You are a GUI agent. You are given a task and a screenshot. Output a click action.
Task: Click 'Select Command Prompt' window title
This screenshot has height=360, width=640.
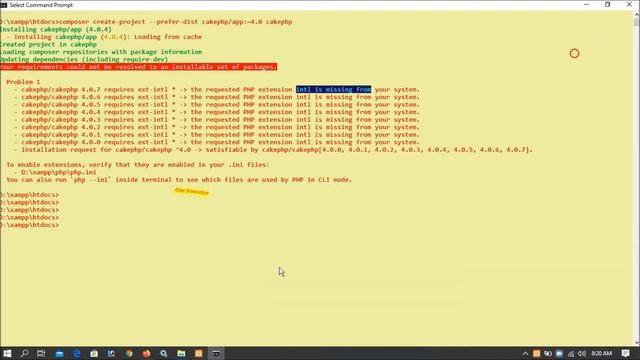tap(41, 5)
